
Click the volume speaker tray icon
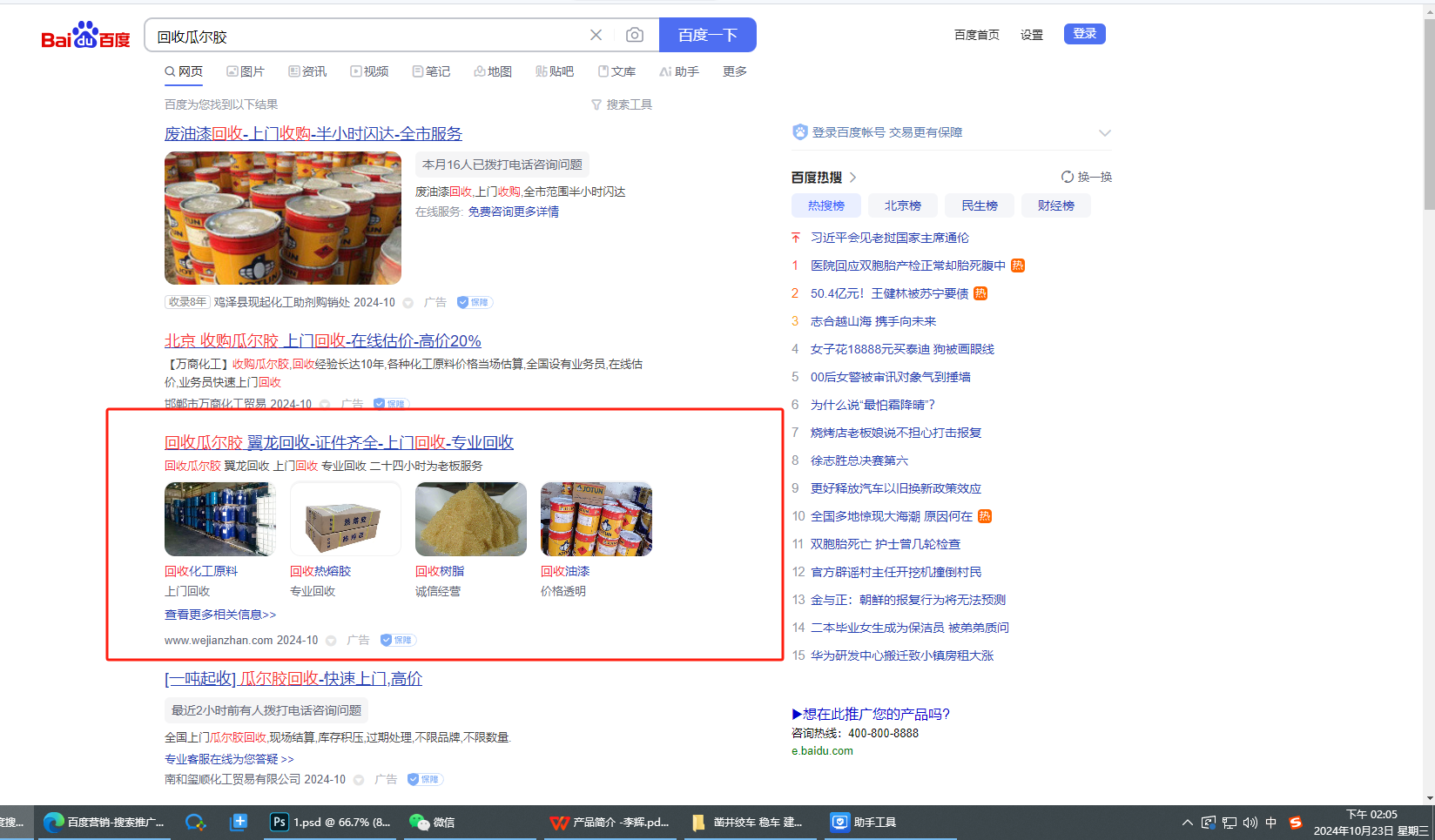[1250, 823]
